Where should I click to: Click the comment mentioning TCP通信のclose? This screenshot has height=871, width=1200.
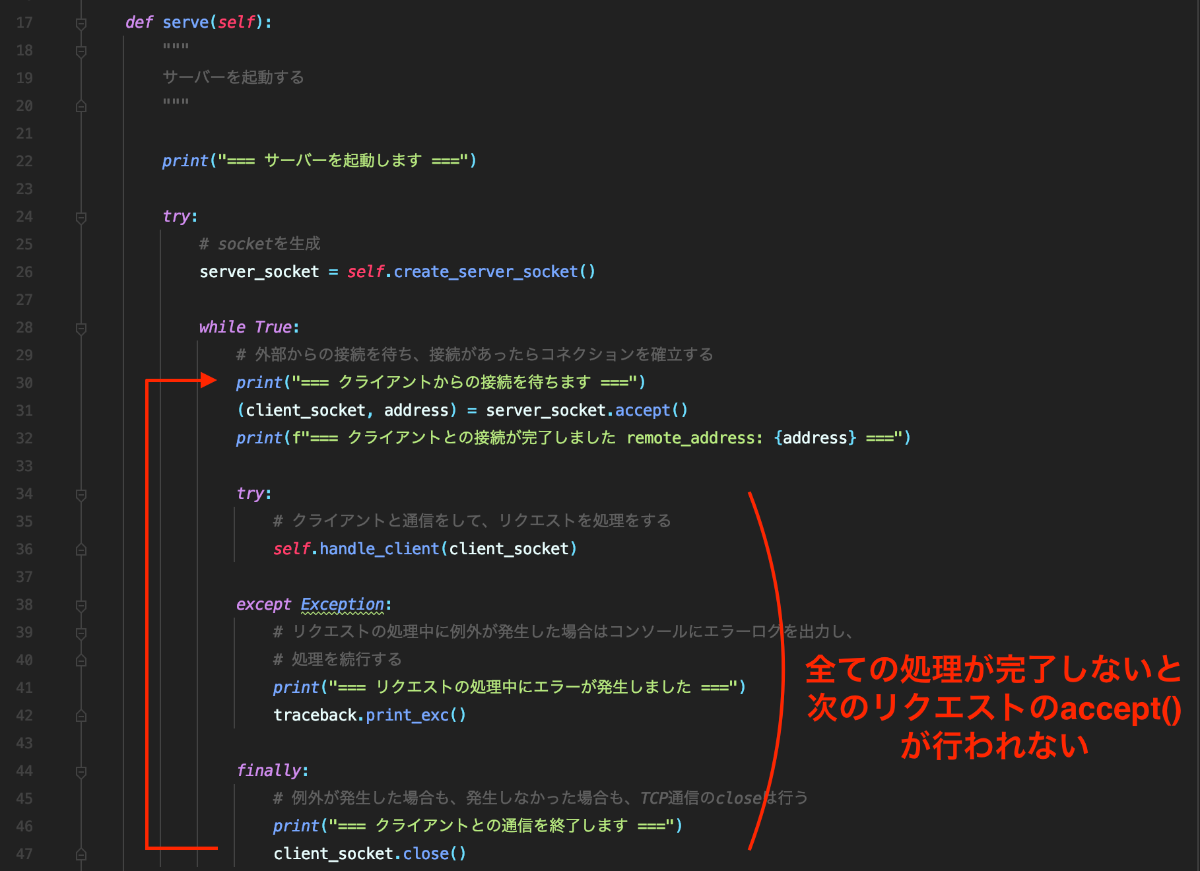[x=540, y=798]
